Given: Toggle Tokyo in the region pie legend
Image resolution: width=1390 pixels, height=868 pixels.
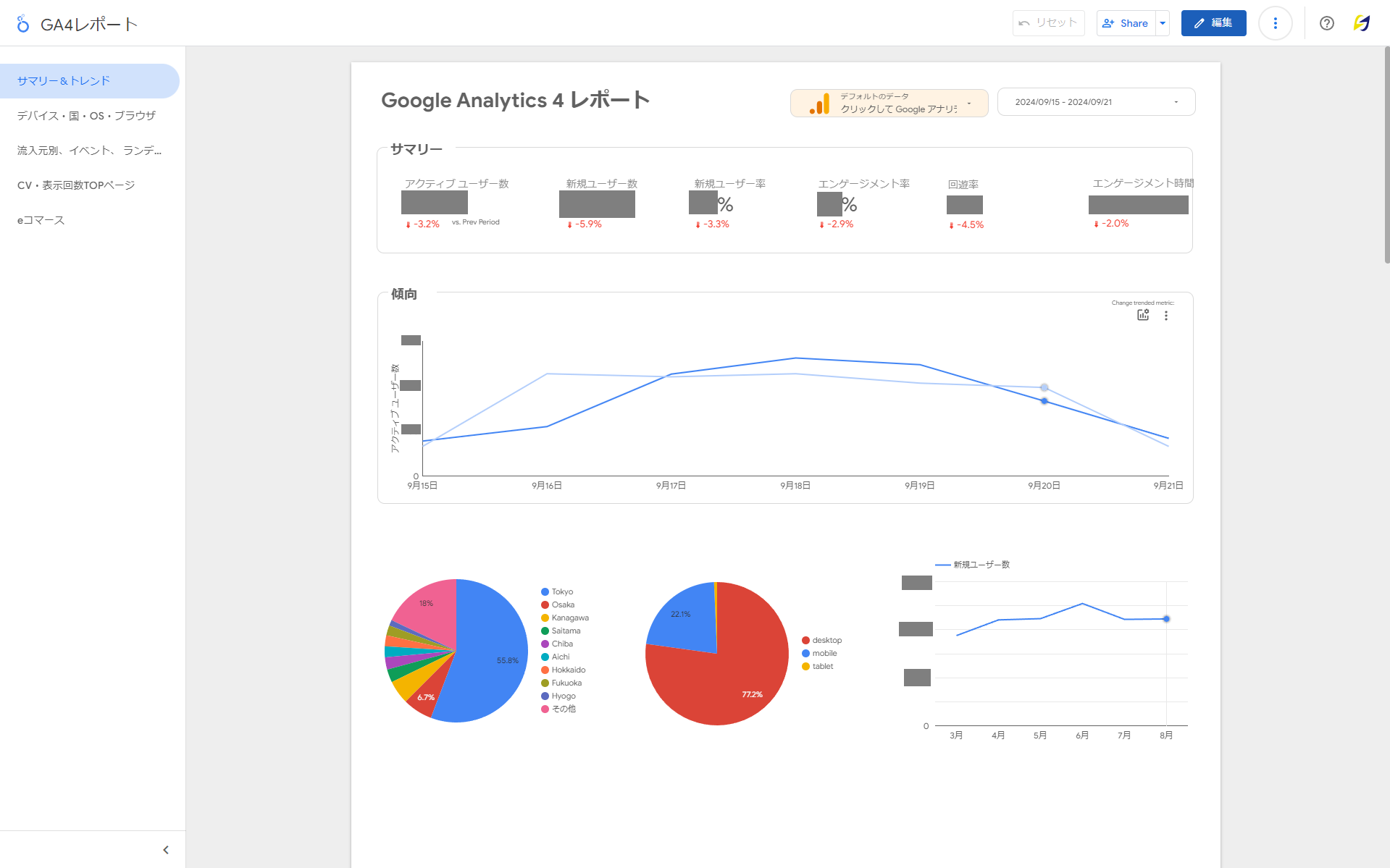Looking at the screenshot, I should [x=561, y=591].
